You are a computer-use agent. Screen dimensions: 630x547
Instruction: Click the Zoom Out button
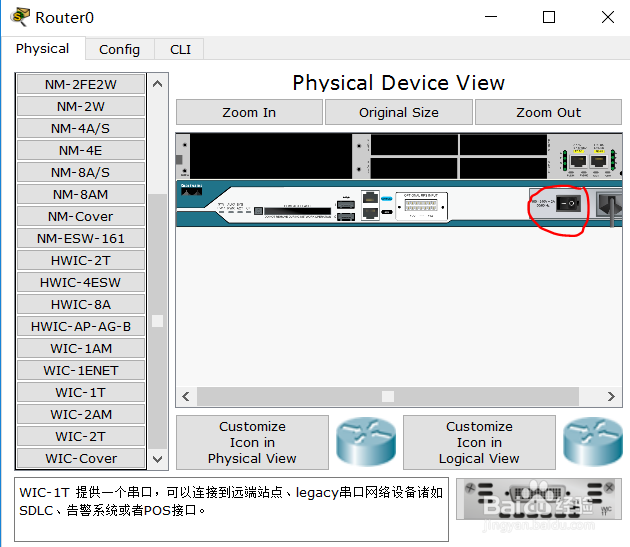[x=548, y=112]
